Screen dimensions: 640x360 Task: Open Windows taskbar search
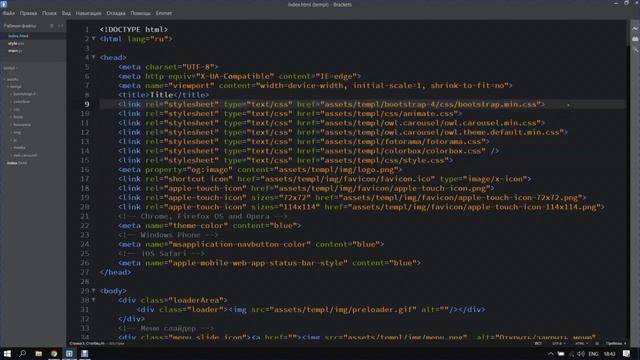click(x=22, y=353)
